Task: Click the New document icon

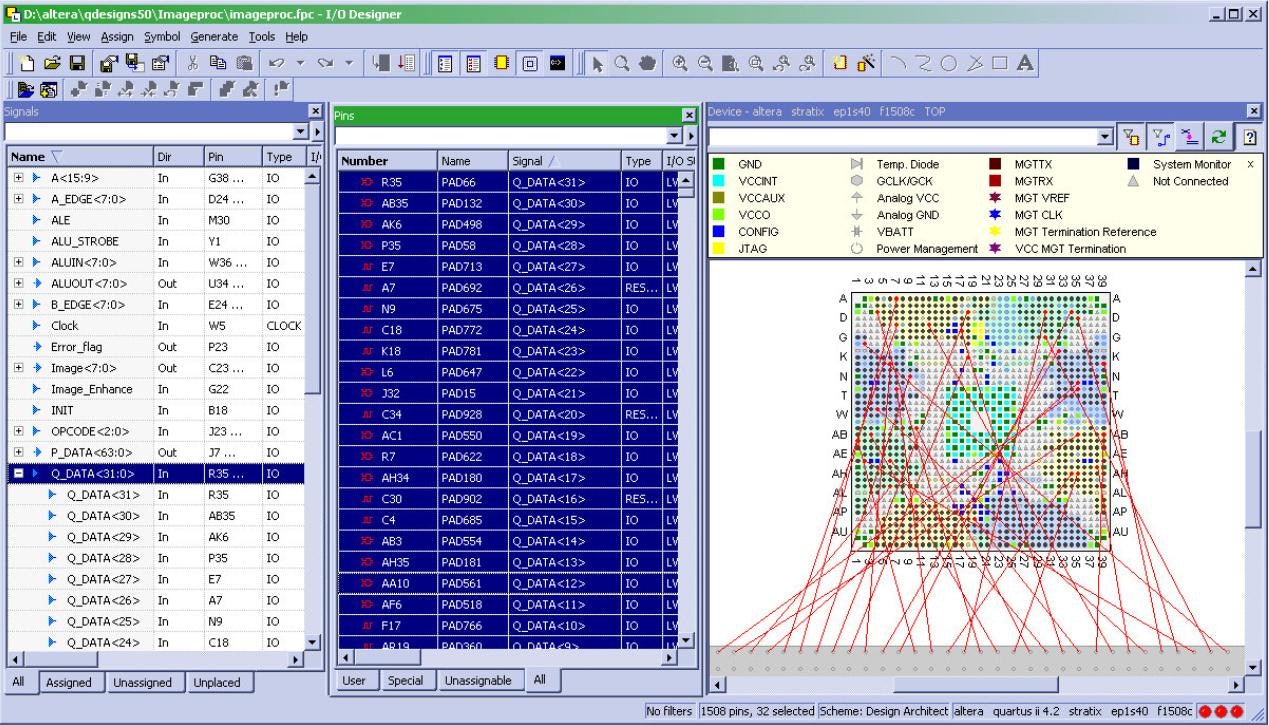Action: tap(25, 63)
